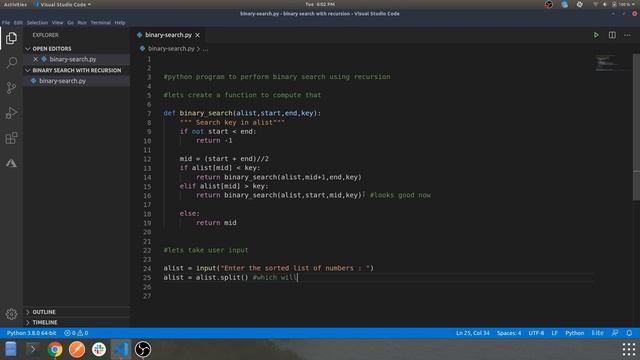Open the Extensions view
This screenshot has height=360, width=640.
click(x=11, y=138)
